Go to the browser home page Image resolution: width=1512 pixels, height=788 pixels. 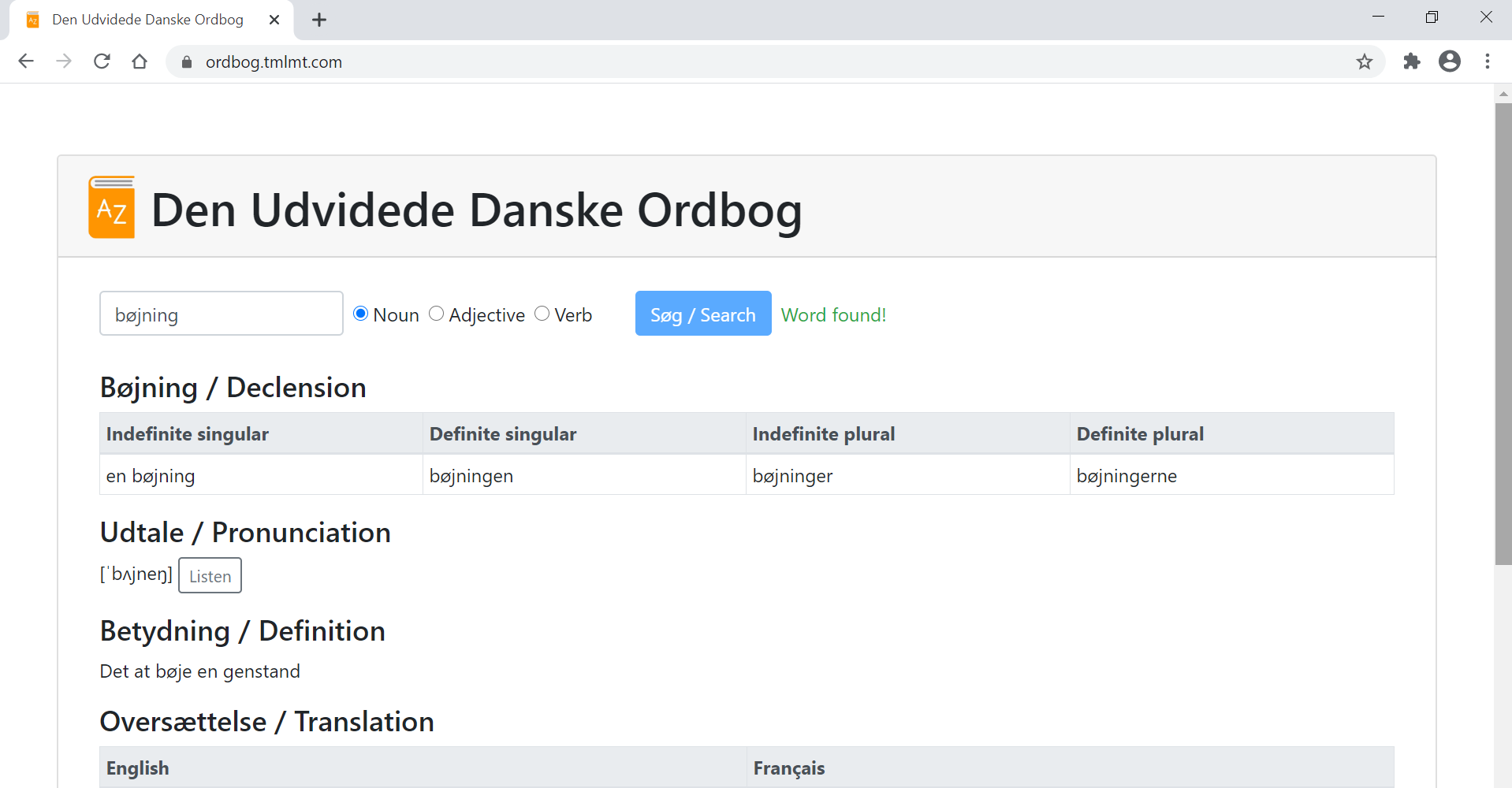click(140, 61)
